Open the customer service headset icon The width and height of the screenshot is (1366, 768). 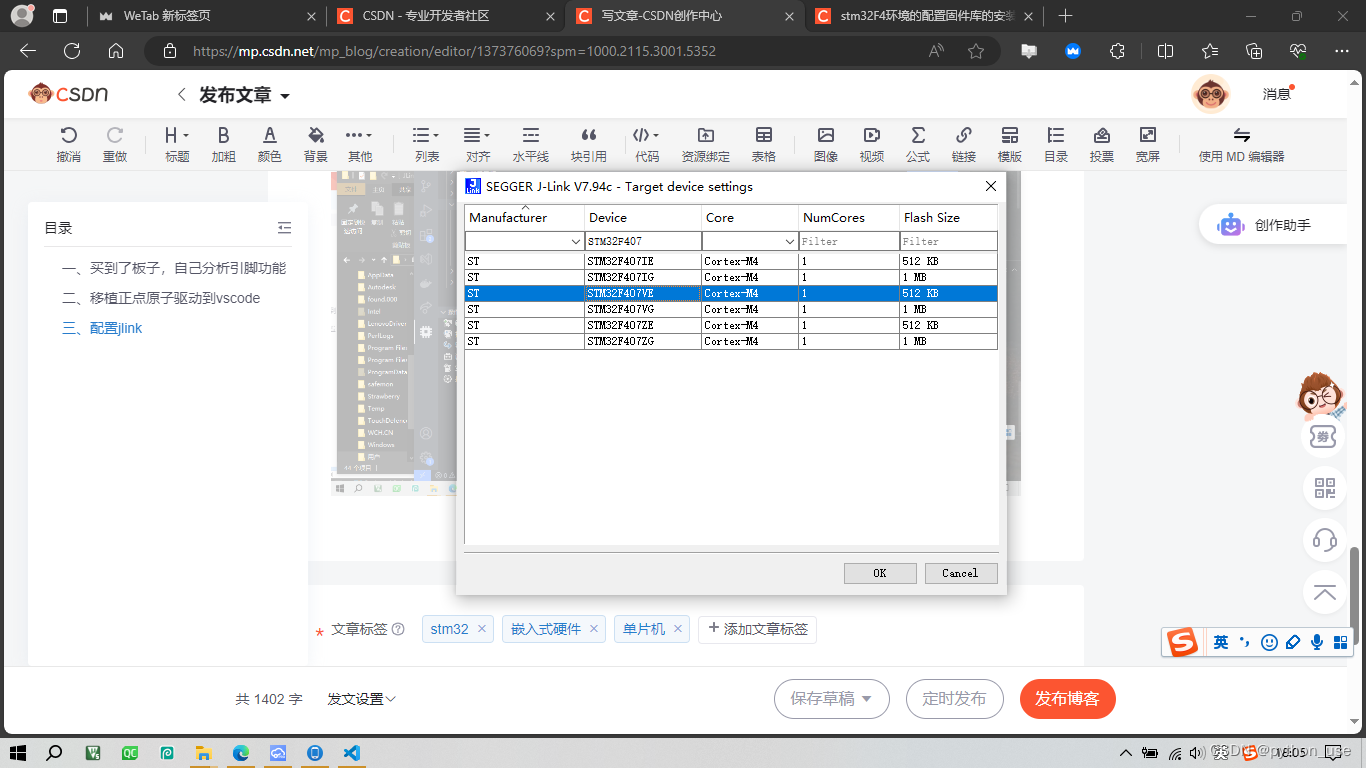pyautogui.click(x=1324, y=541)
